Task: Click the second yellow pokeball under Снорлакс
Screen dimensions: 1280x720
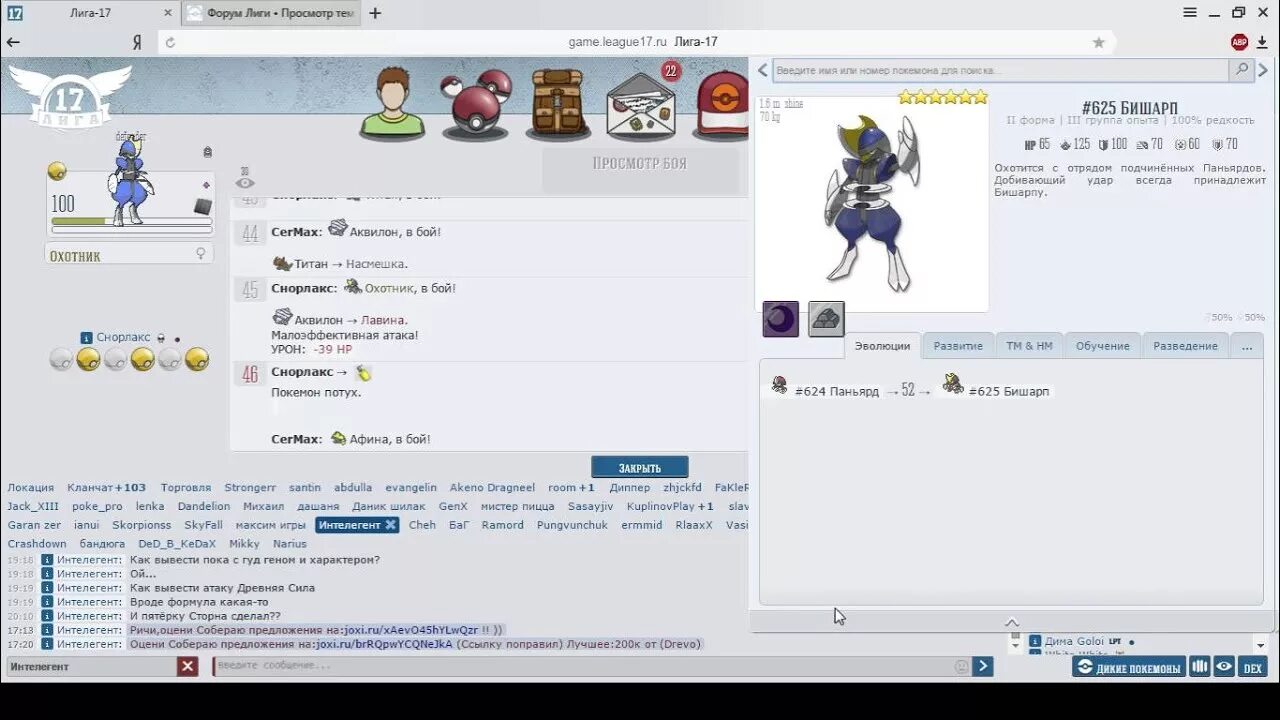Action: tap(143, 360)
